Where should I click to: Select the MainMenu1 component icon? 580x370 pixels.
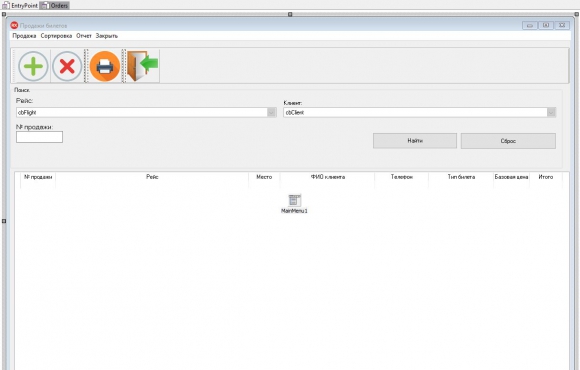(294, 200)
